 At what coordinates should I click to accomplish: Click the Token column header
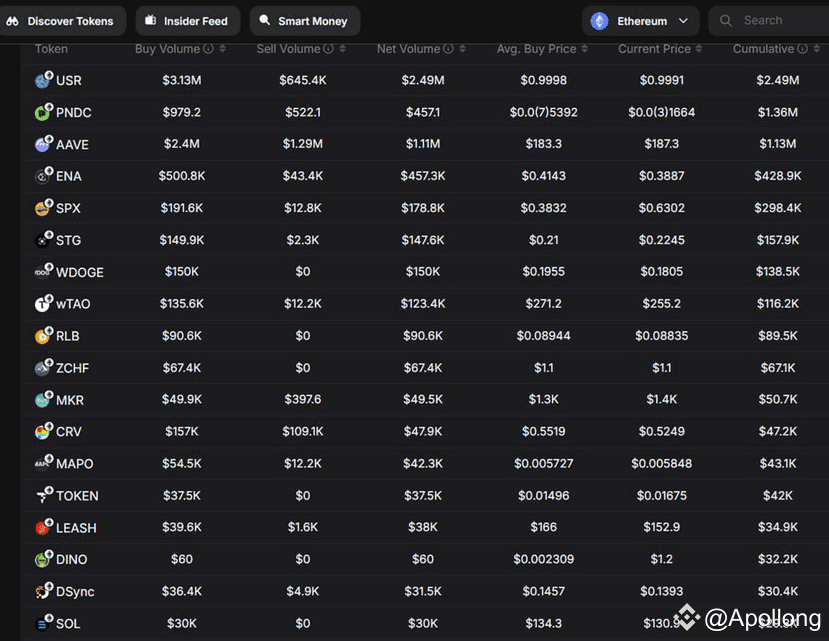(x=51, y=49)
